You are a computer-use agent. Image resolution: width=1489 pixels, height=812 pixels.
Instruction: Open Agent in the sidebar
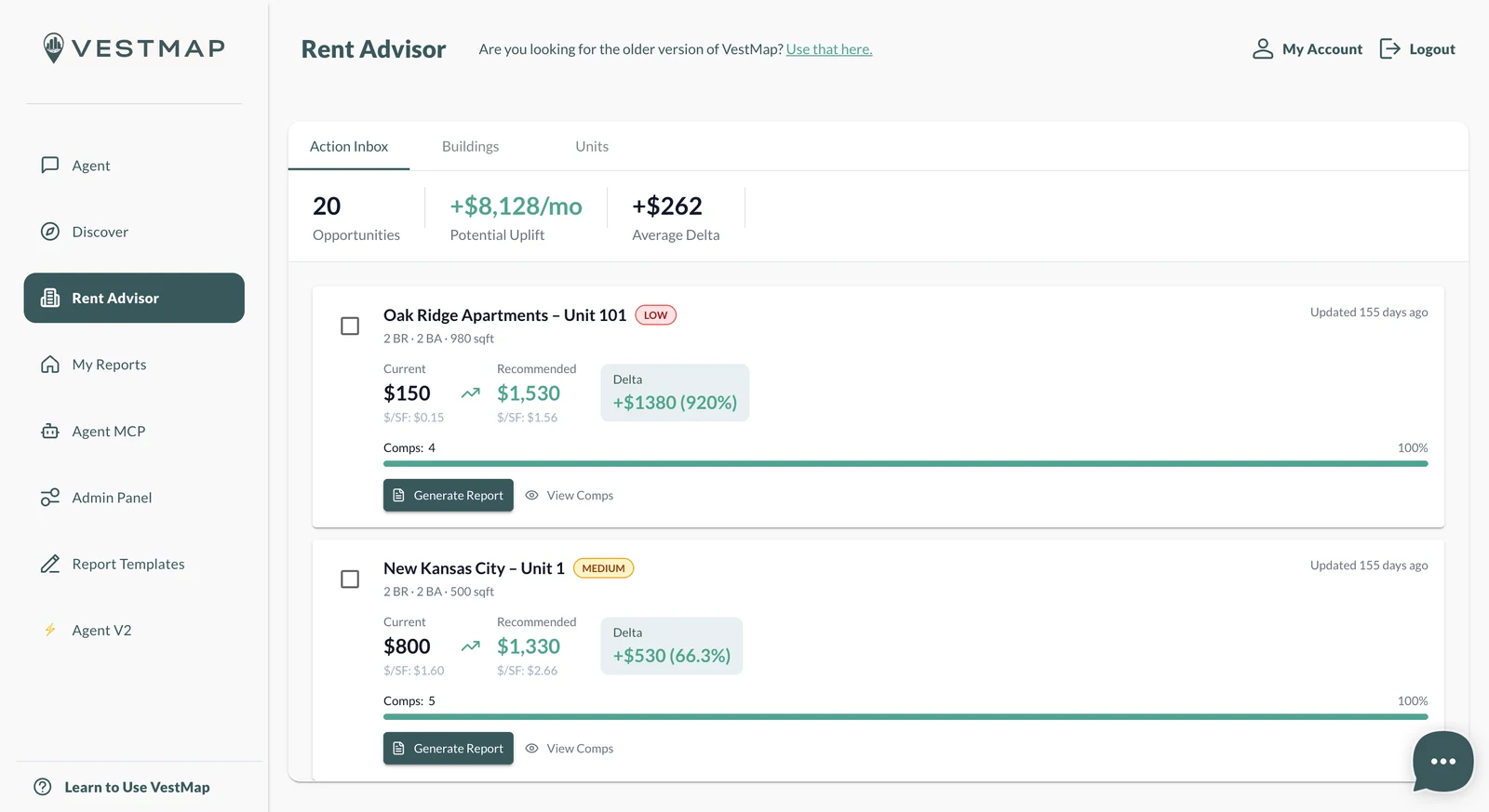pyautogui.click(x=134, y=166)
